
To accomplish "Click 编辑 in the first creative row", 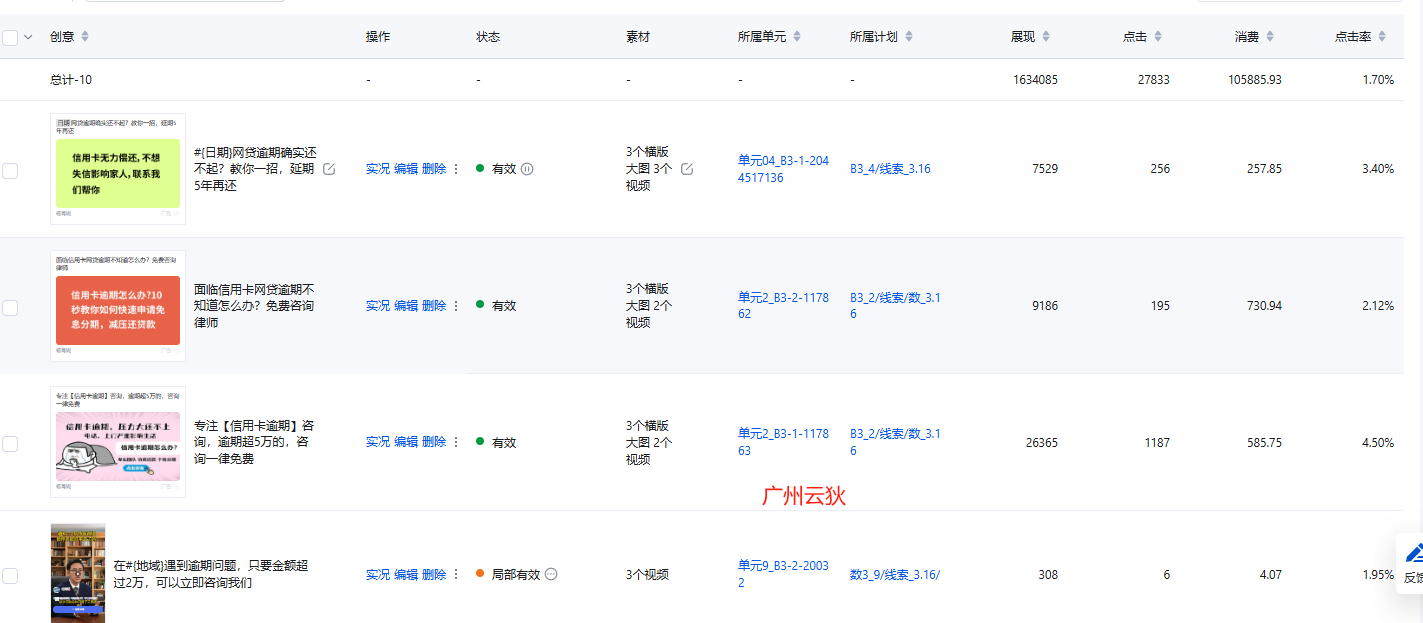I will (406, 169).
